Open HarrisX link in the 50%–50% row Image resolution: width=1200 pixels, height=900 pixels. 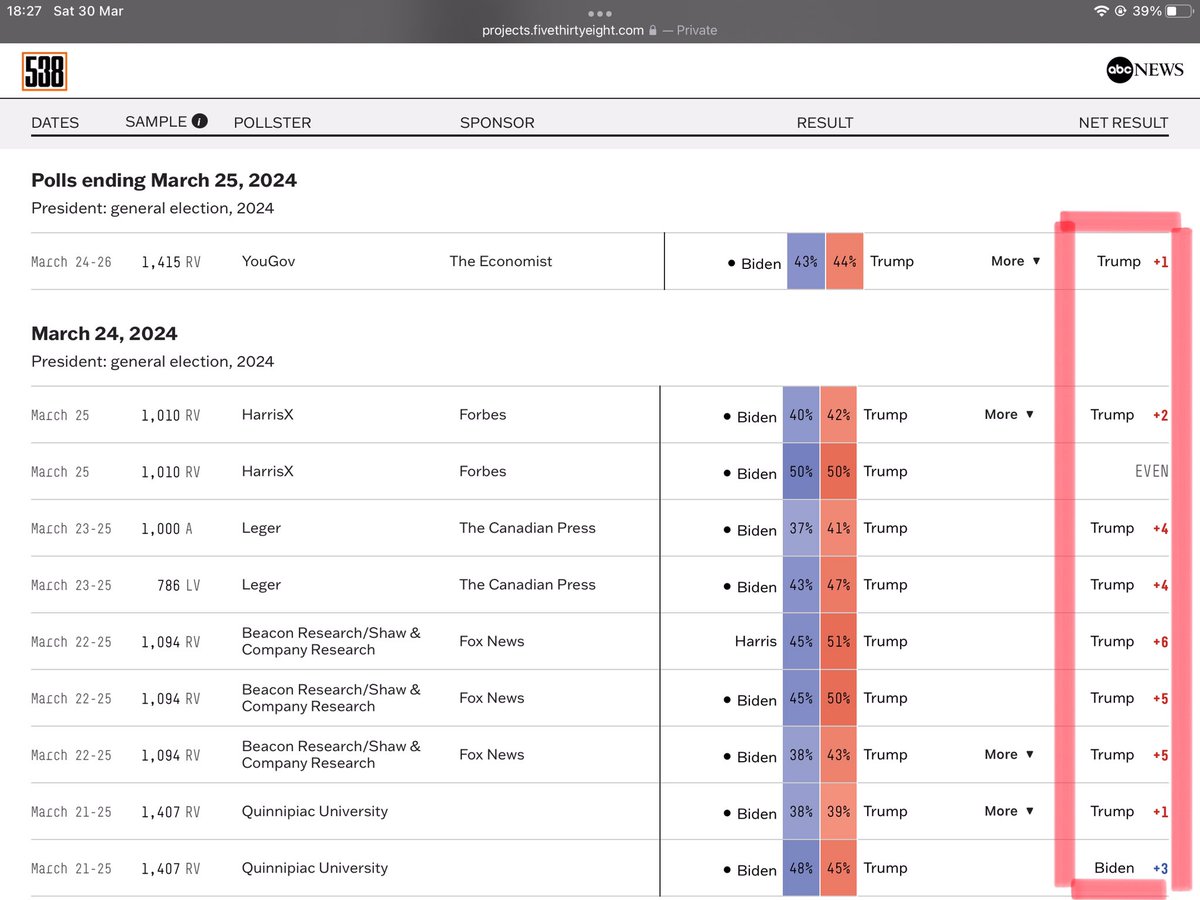[x=268, y=471]
